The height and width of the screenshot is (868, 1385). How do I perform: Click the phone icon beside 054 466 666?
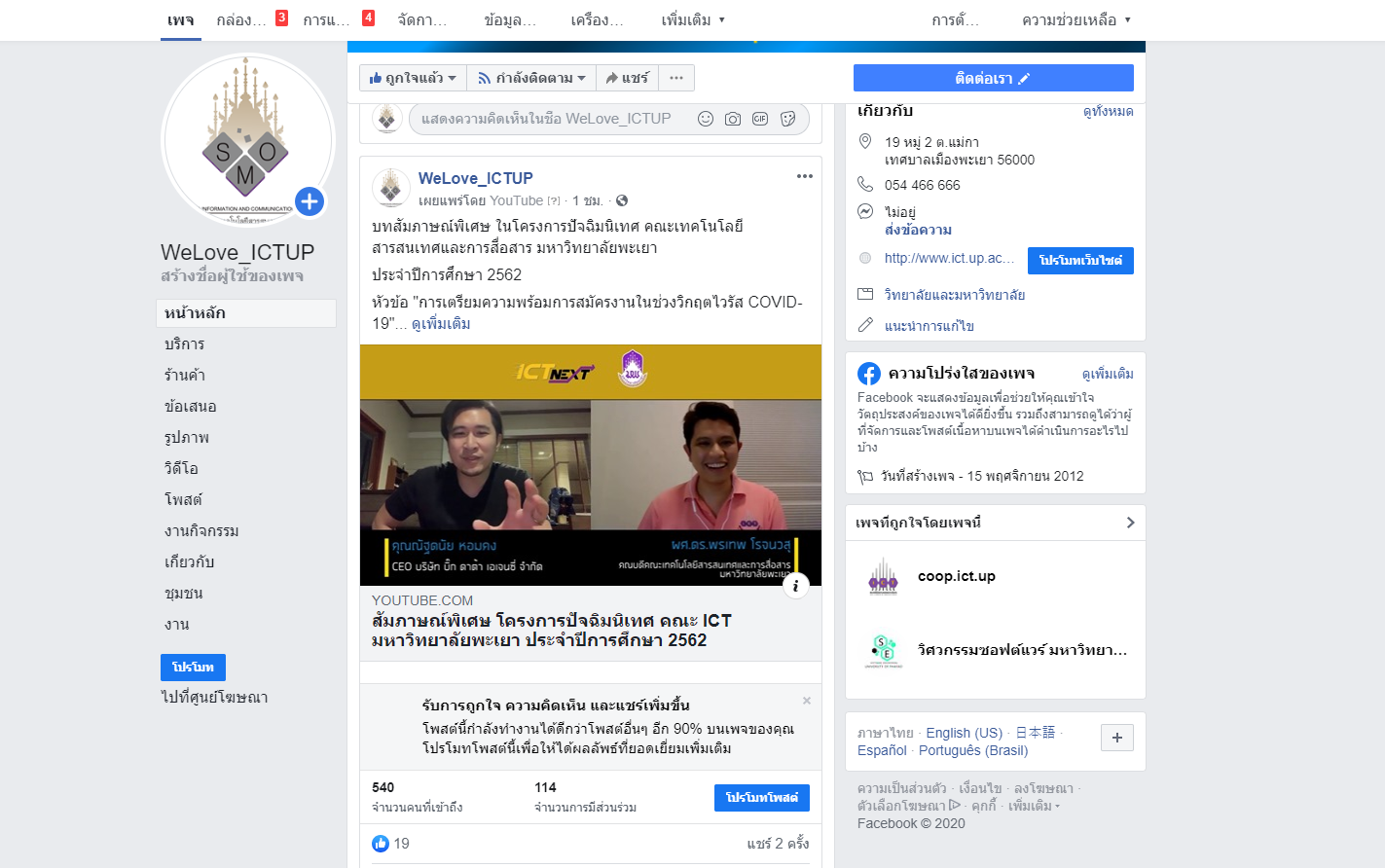[x=865, y=184]
